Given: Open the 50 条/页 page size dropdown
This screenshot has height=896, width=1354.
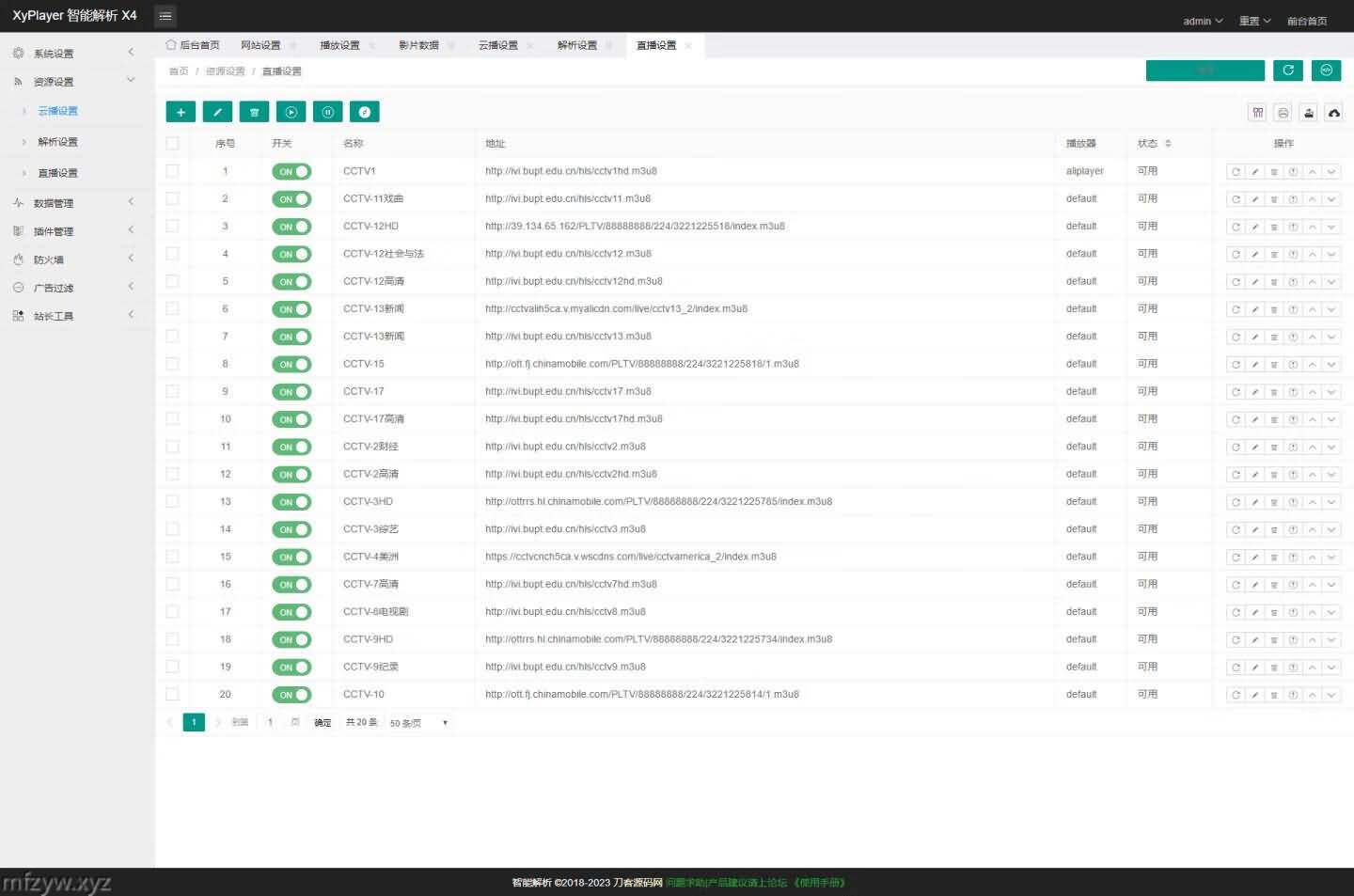Looking at the screenshot, I should pyautogui.click(x=418, y=723).
